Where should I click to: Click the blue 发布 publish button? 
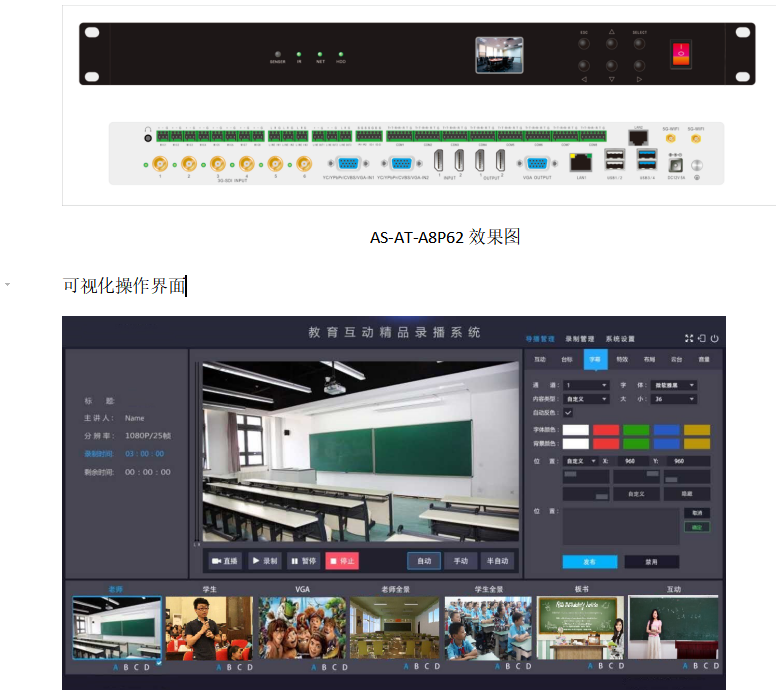[x=589, y=562]
